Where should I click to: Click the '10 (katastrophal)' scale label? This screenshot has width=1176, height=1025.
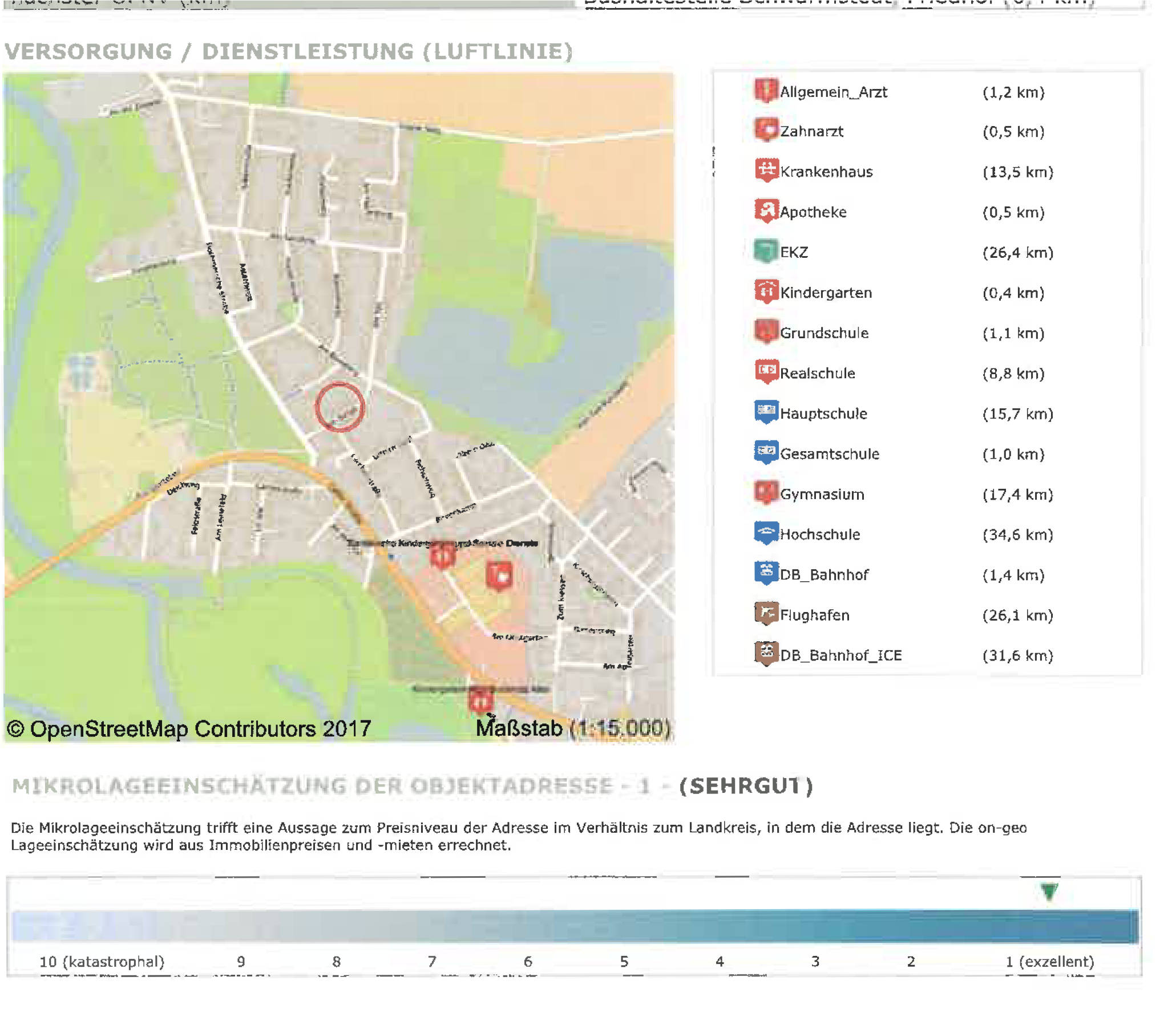point(102,962)
